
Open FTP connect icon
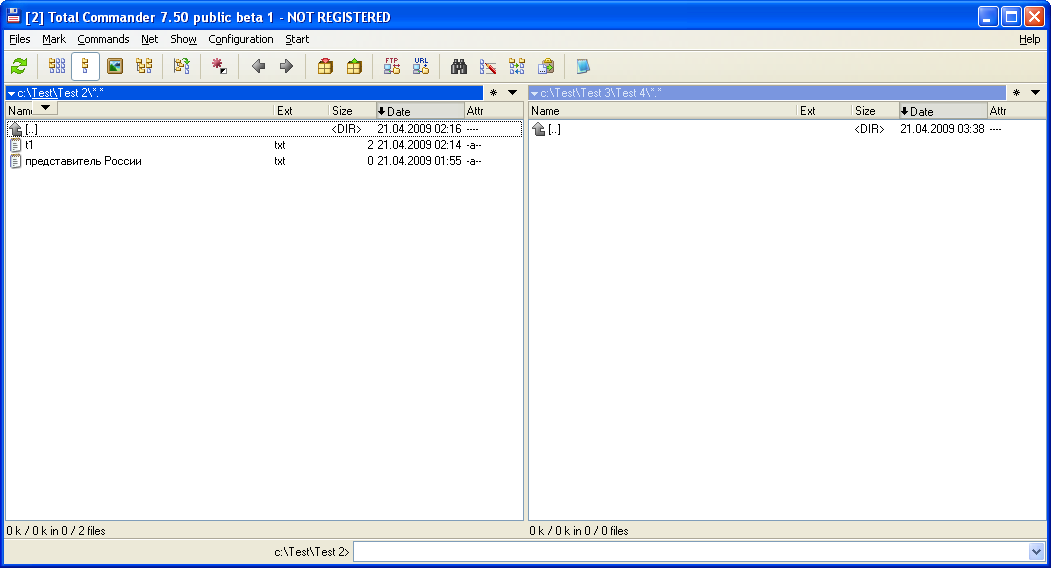click(392, 66)
